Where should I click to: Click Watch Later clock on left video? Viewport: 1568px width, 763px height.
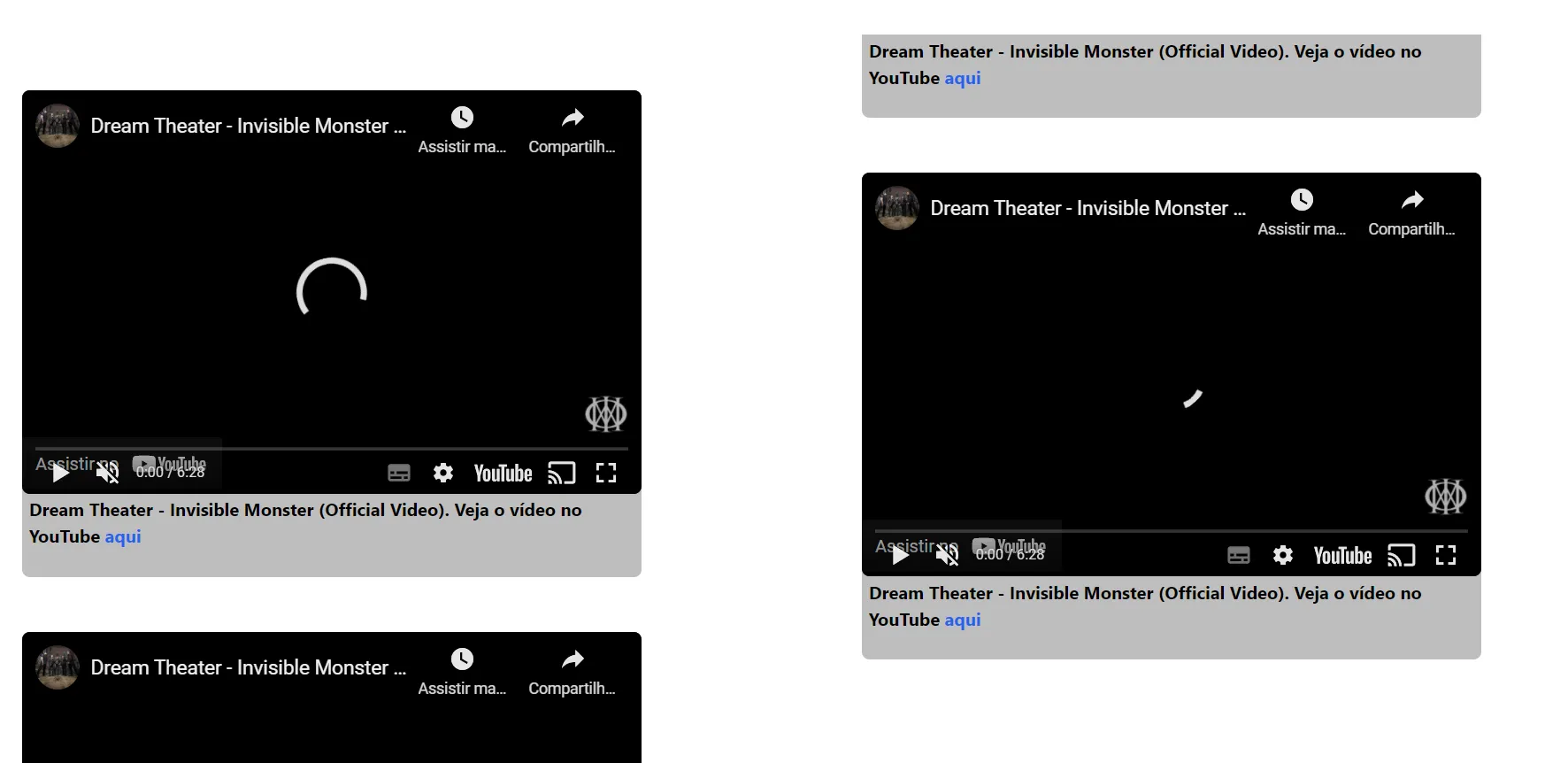pyautogui.click(x=462, y=118)
